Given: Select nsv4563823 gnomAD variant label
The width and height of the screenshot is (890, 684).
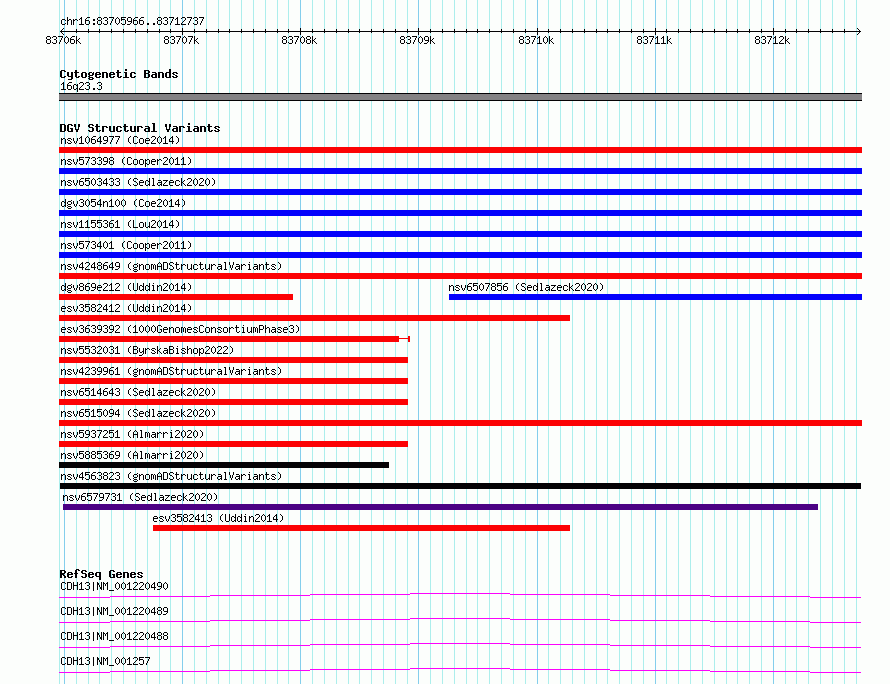Looking at the screenshot, I should coord(171,476).
